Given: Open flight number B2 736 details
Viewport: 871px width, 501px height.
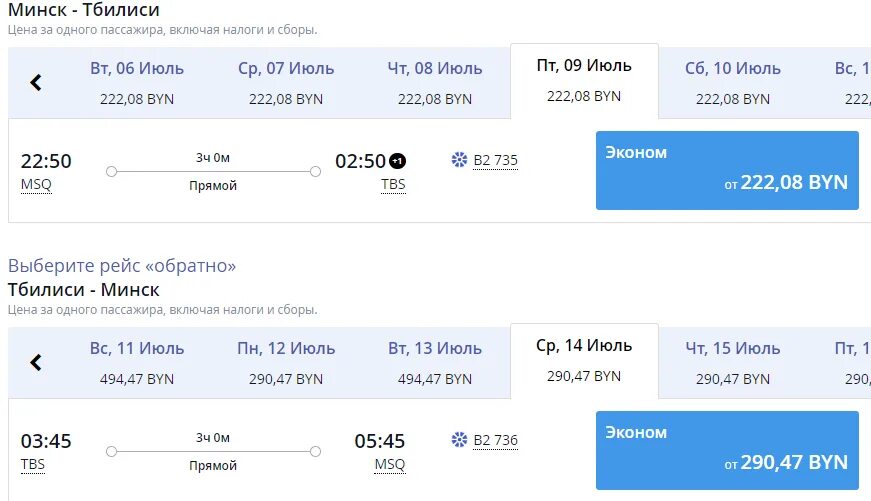Looking at the screenshot, I should pos(496,440).
